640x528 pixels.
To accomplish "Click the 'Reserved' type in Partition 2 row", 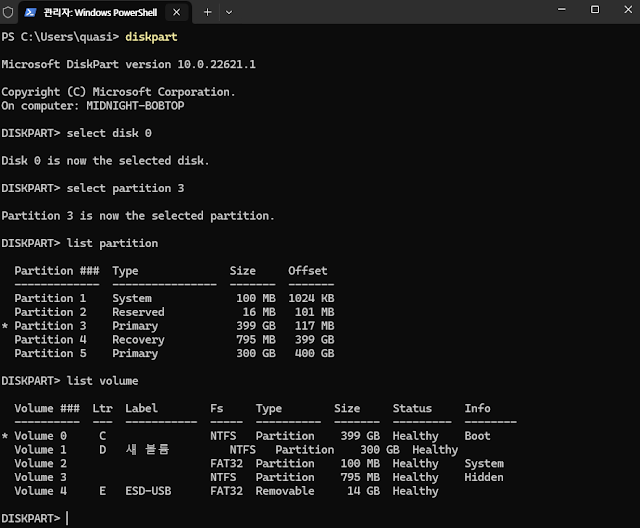I will coord(138,312).
